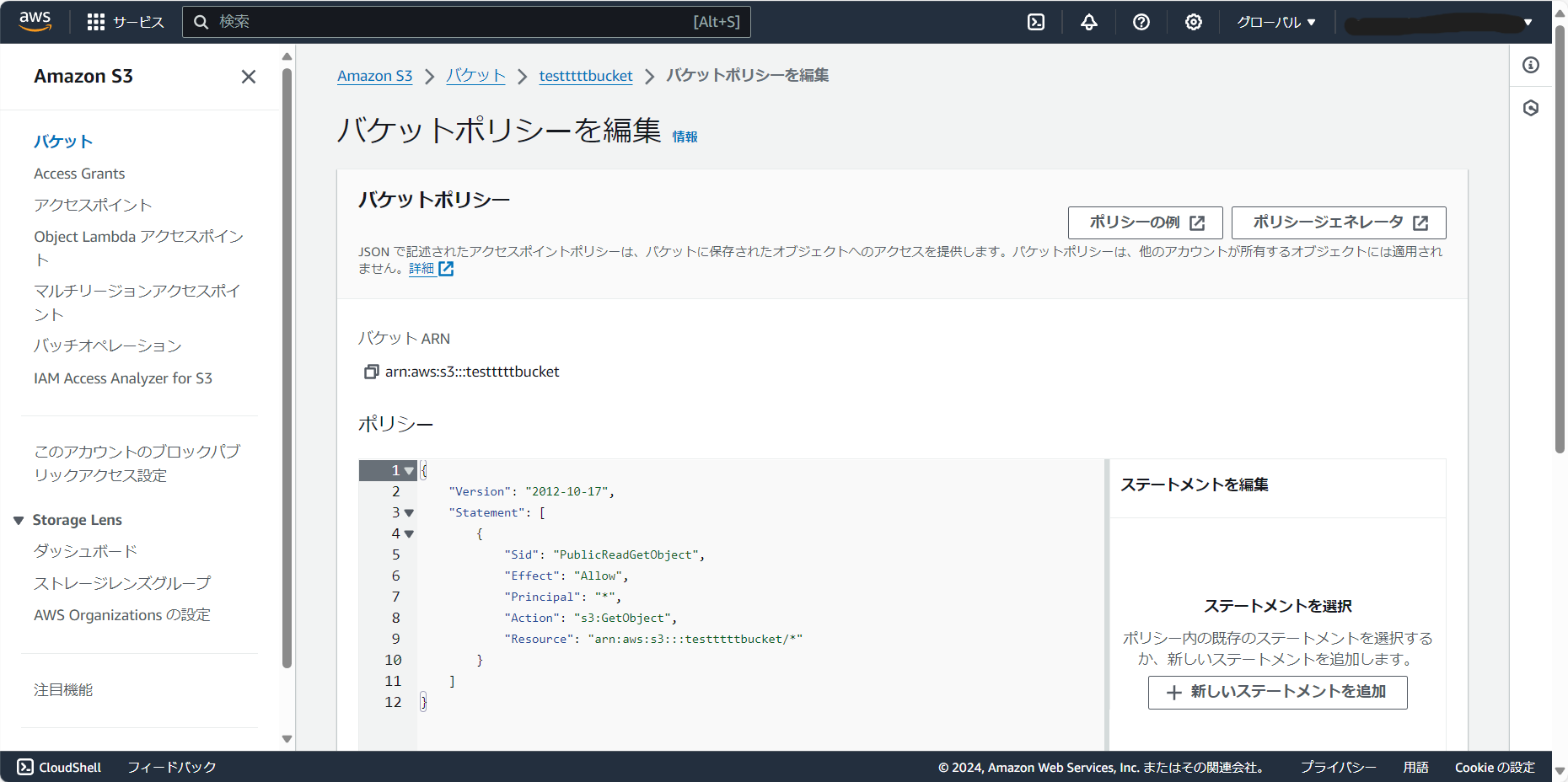The width and height of the screenshot is (1568, 782).
Task: Open バケット in the side navigation
Action: pyautogui.click(x=63, y=142)
